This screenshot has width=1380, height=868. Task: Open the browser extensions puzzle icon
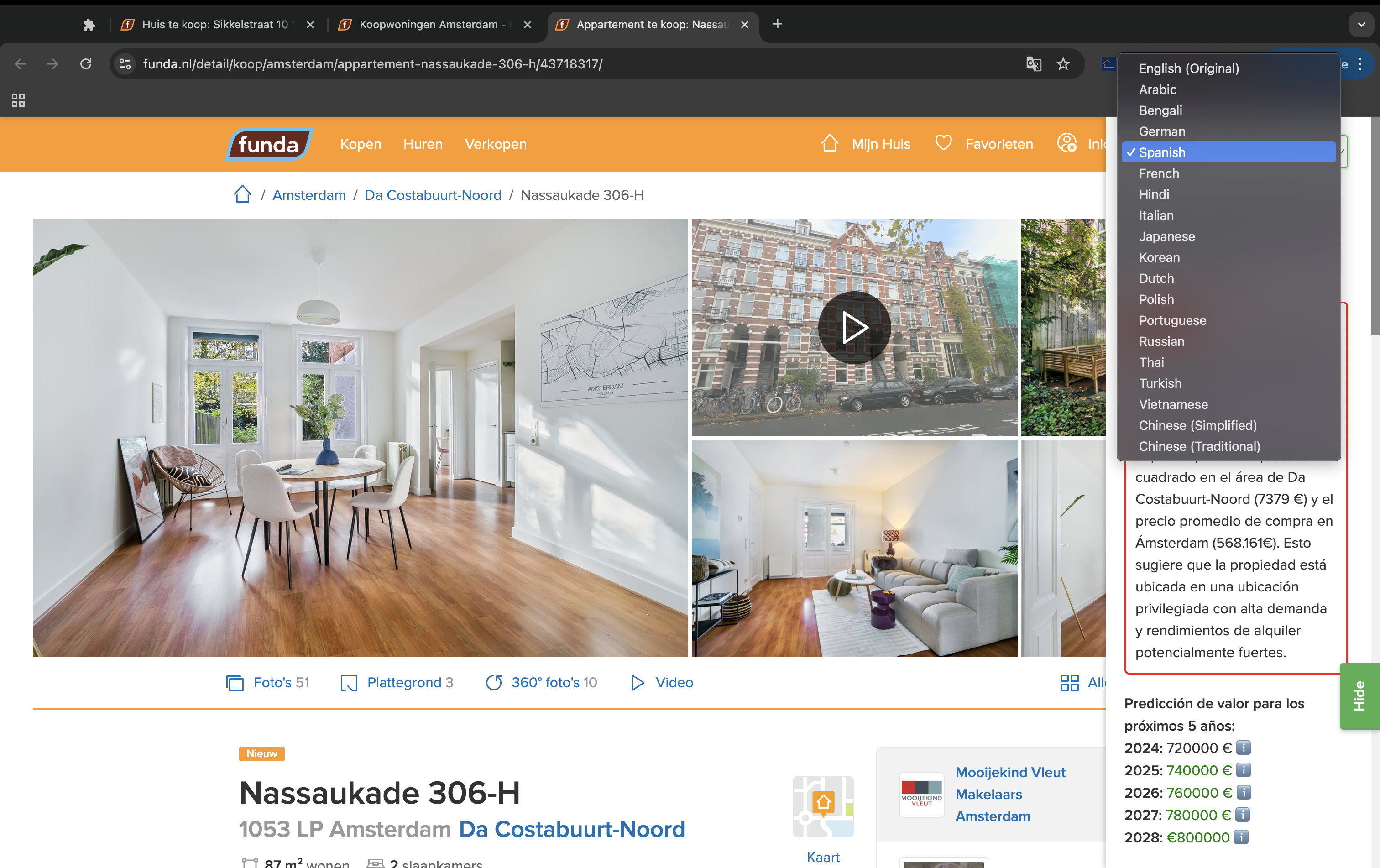click(x=89, y=25)
